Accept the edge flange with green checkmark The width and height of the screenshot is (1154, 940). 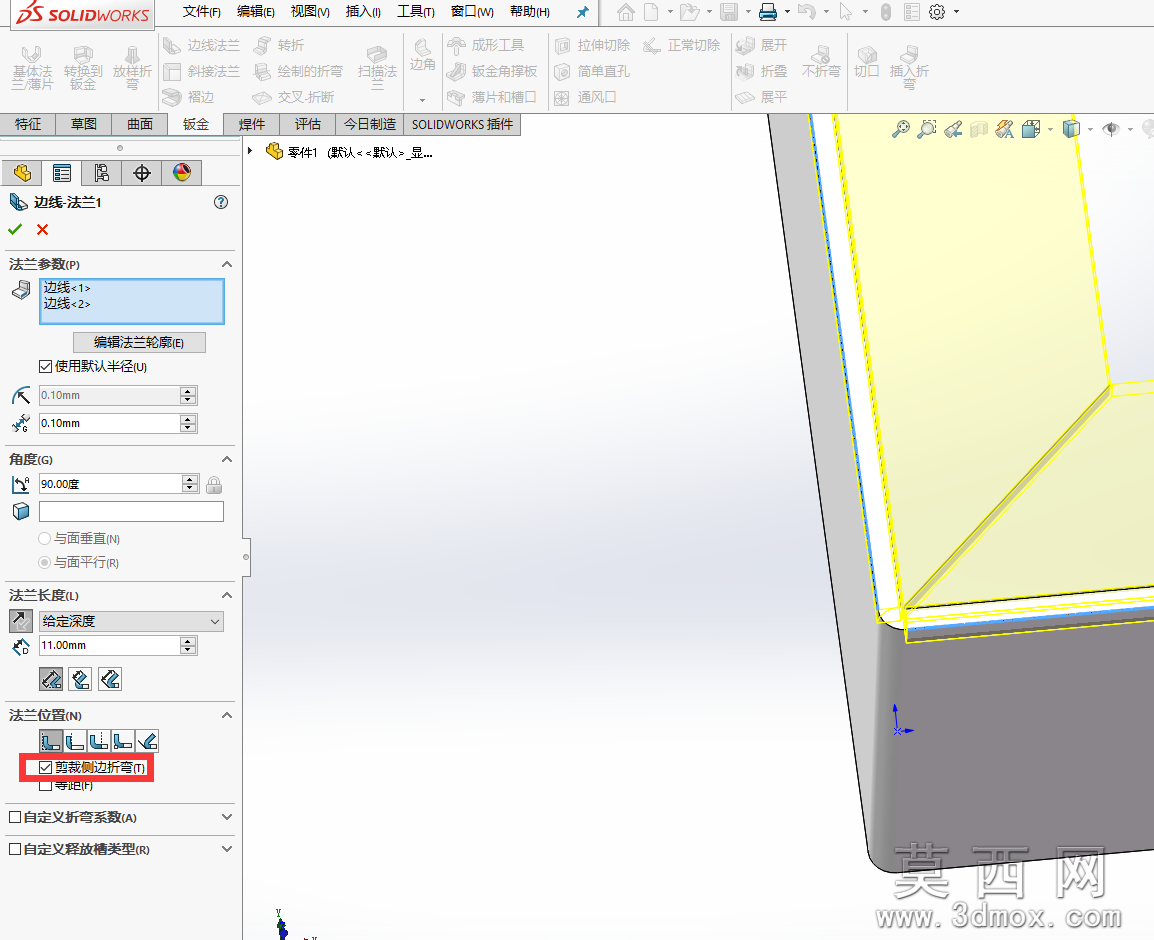(x=15, y=230)
